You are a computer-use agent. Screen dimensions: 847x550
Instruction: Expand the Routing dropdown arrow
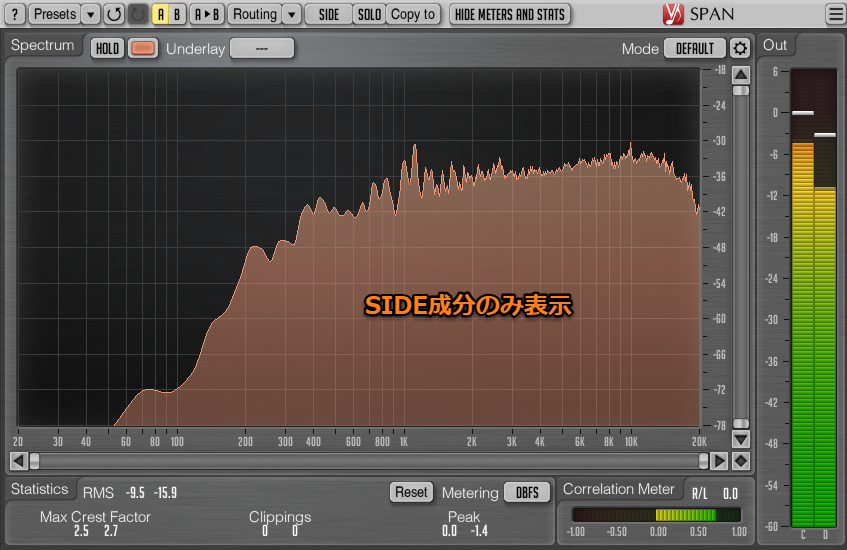[x=292, y=14]
